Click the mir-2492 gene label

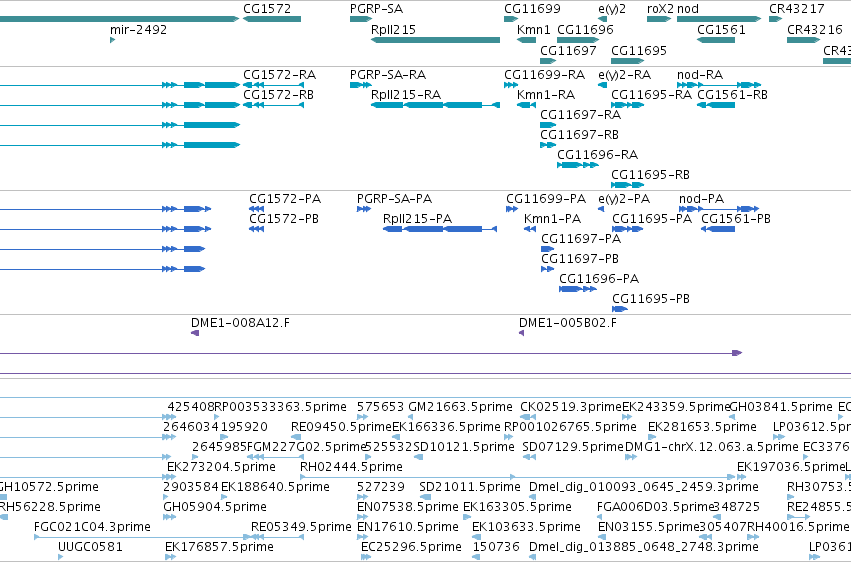point(138,29)
